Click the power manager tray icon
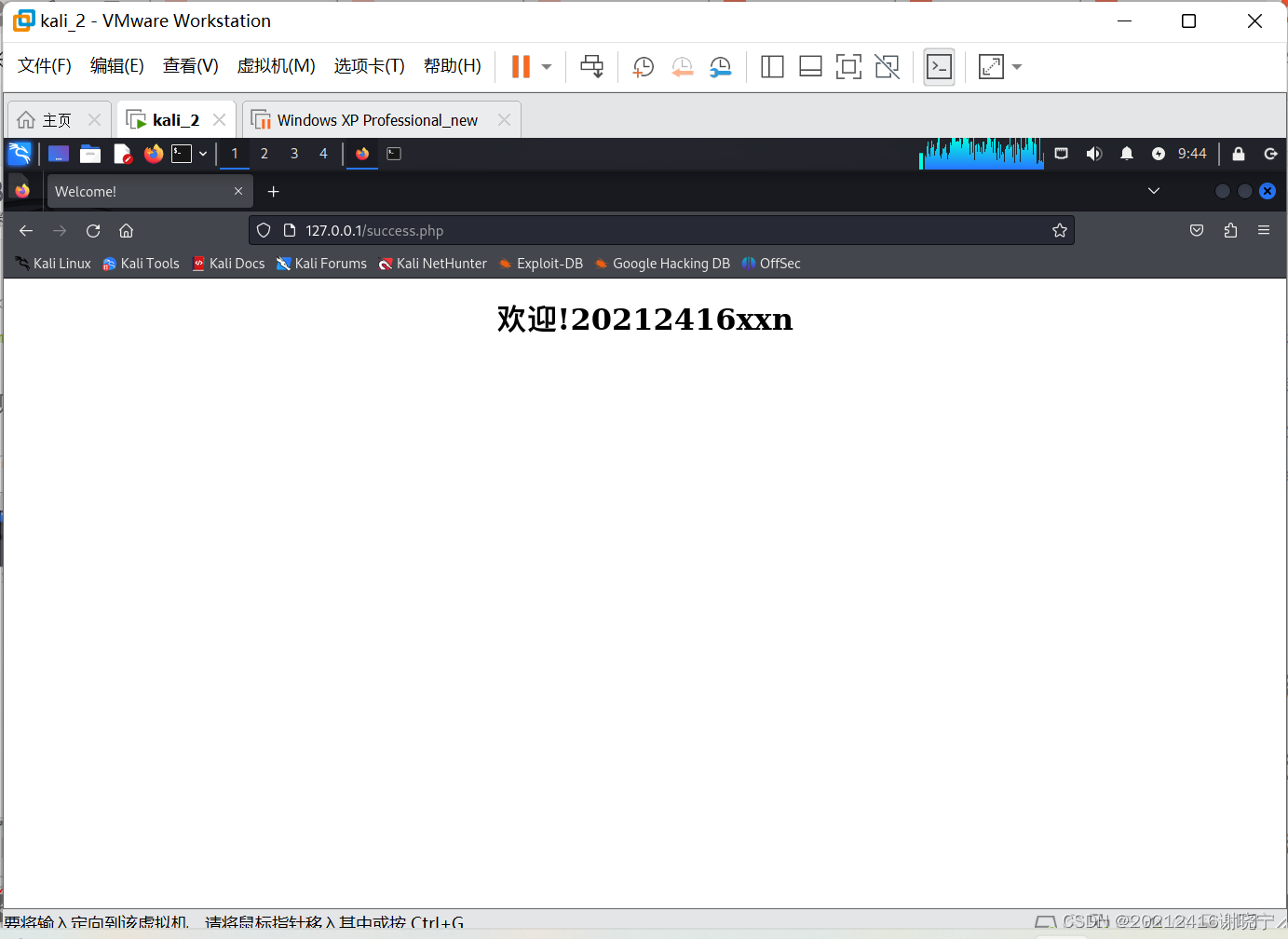1288x939 pixels. point(1159,154)
